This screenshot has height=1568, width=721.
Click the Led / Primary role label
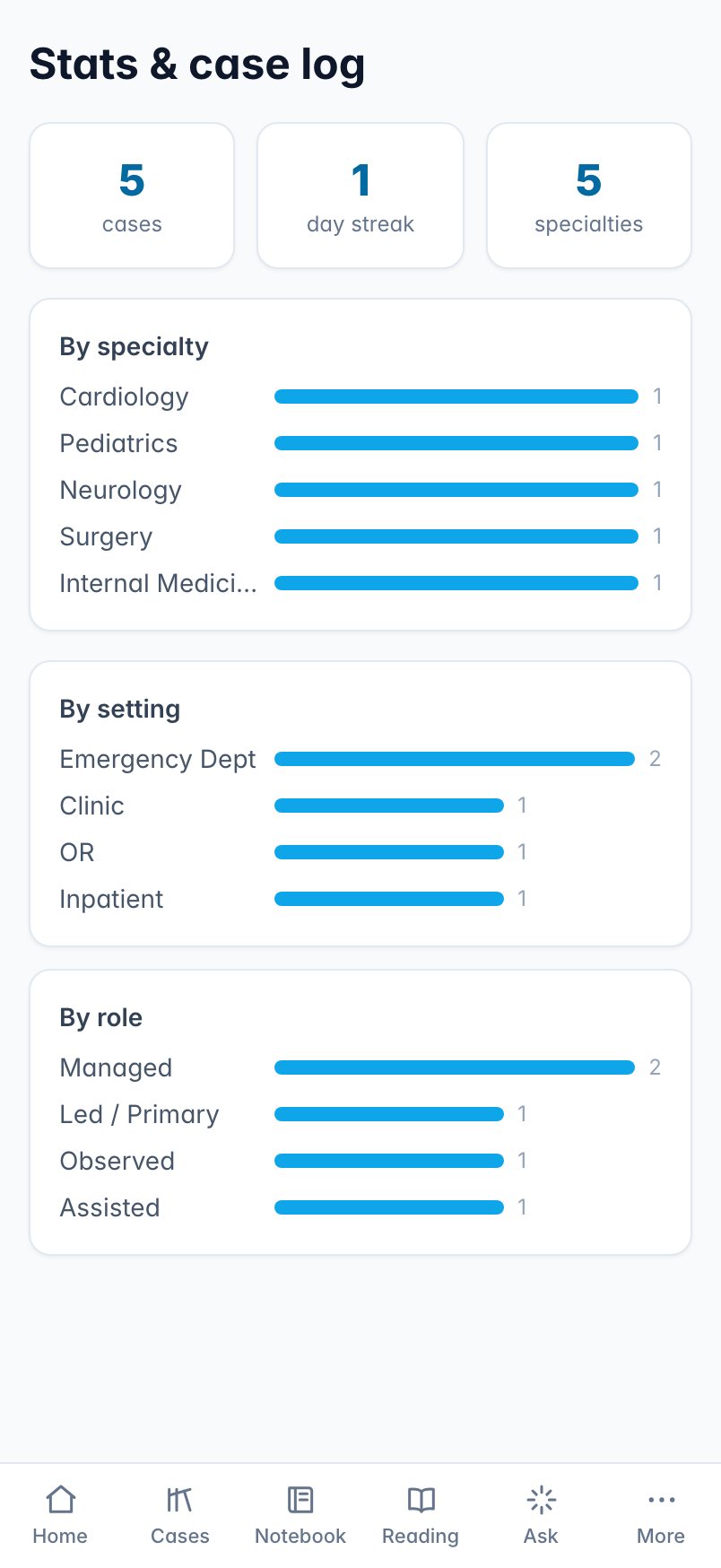139,1114
